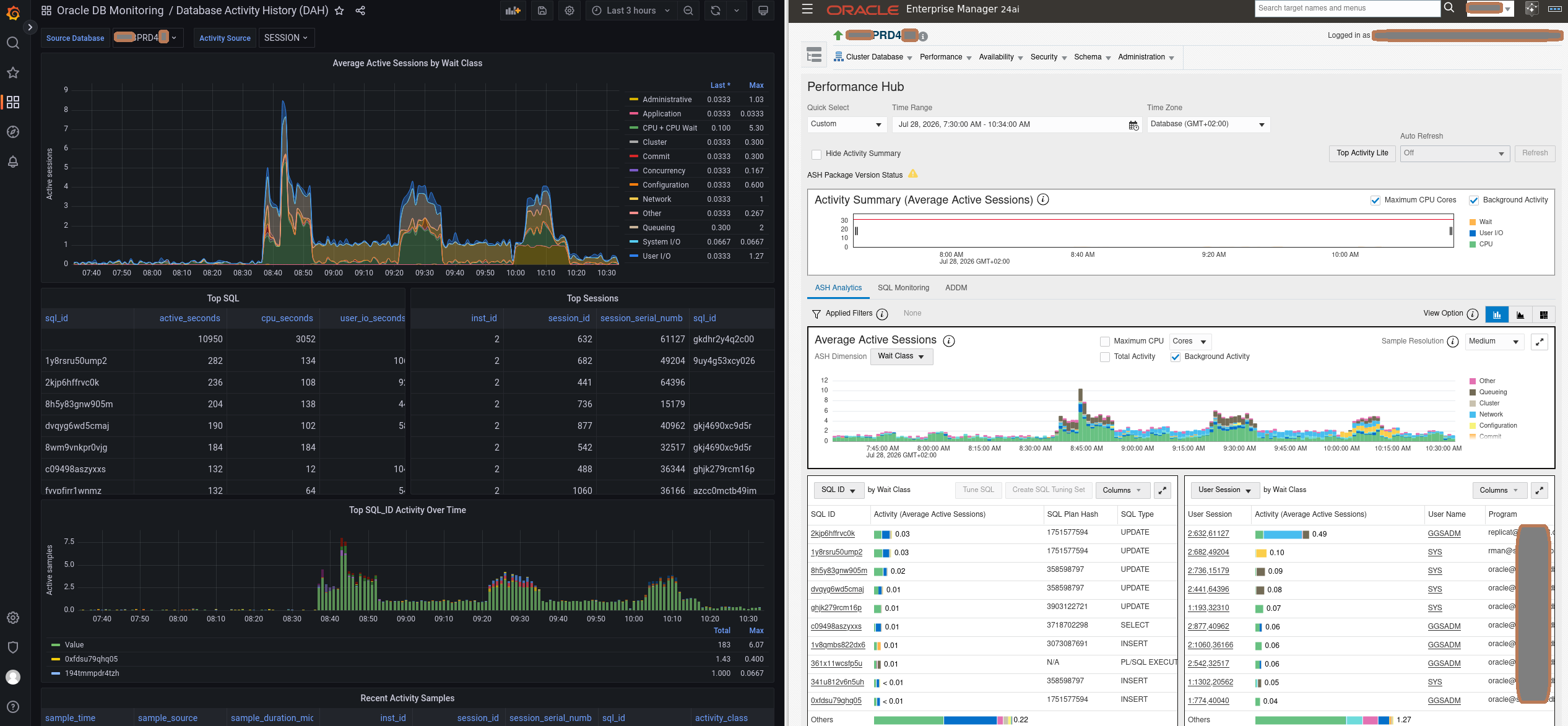1568x726 pixels.
Task: Enable Total Activity checkbox
Action: (x=1105, y=357)
